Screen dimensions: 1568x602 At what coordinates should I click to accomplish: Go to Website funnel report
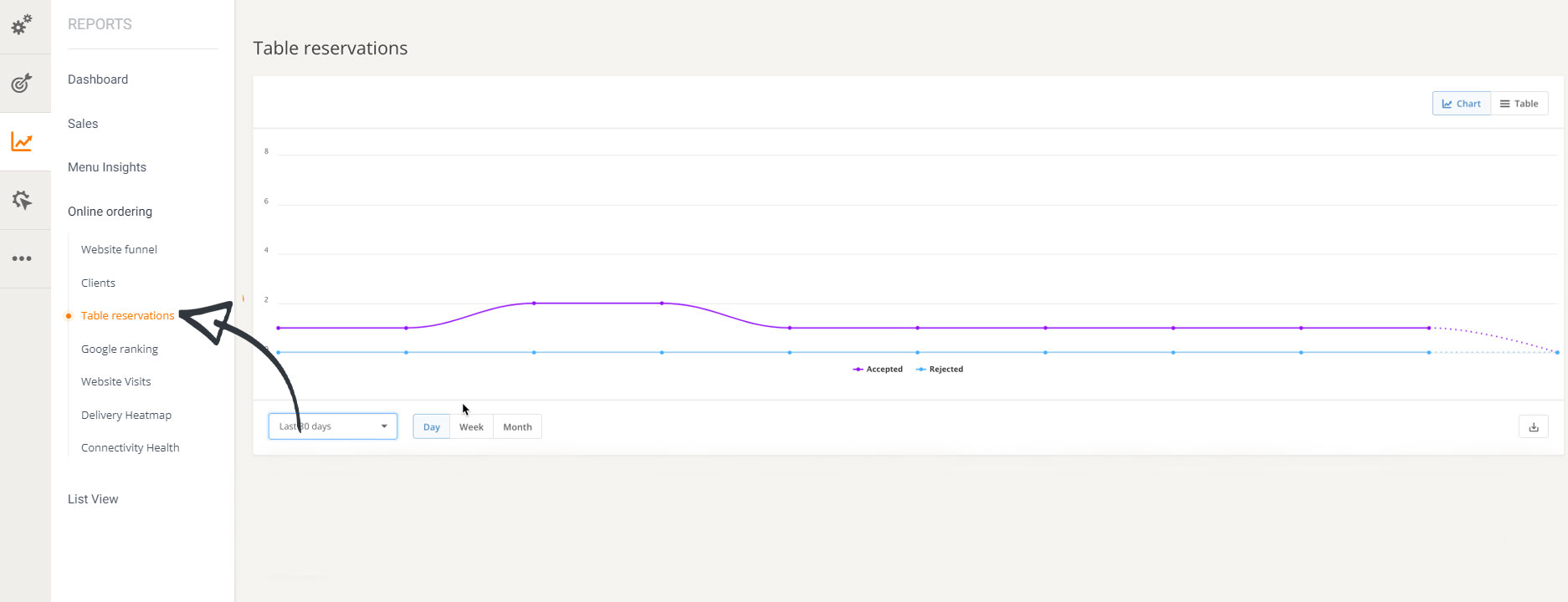[x=119, y=249]
